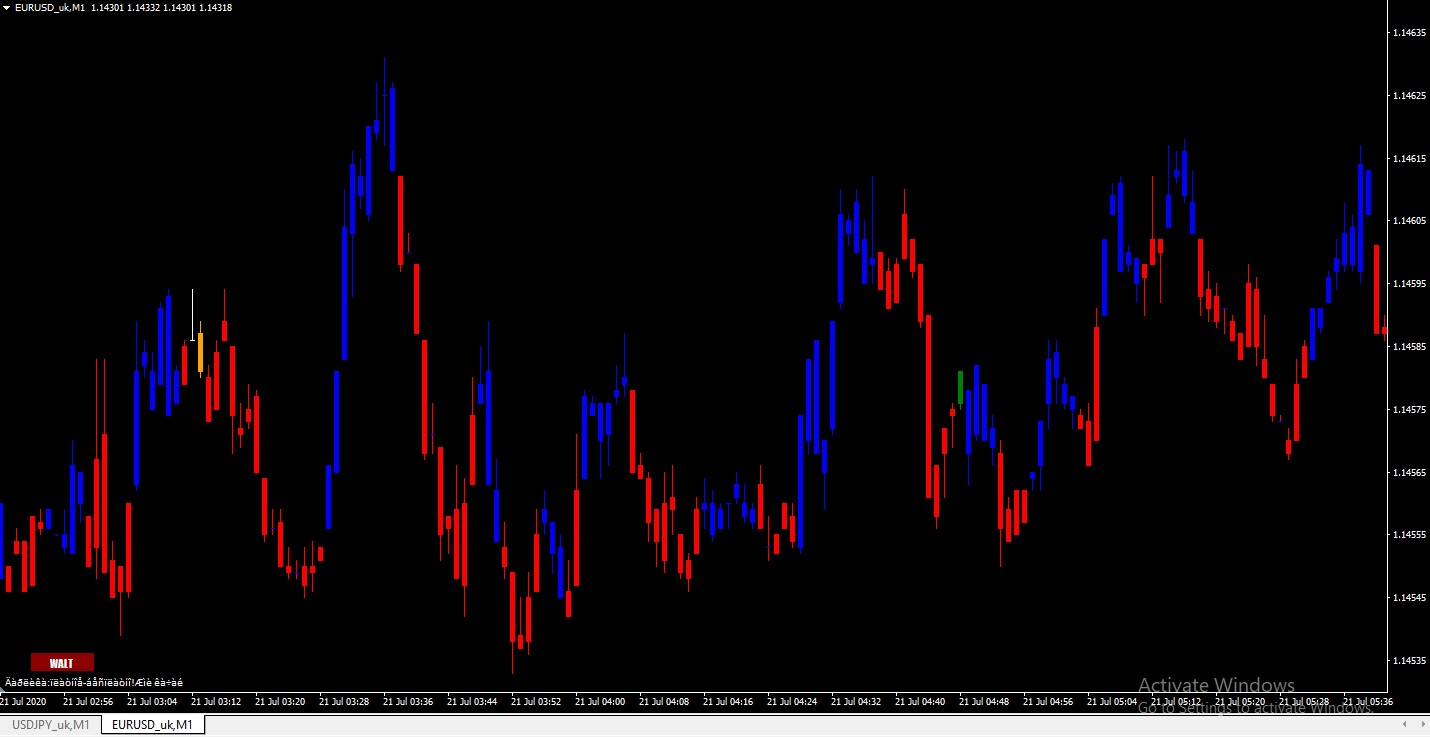Click the left chart-tab scroll arrow
Image resolution: width=1430 pixels, height=737 pixels.
(x=1405, y=724)
